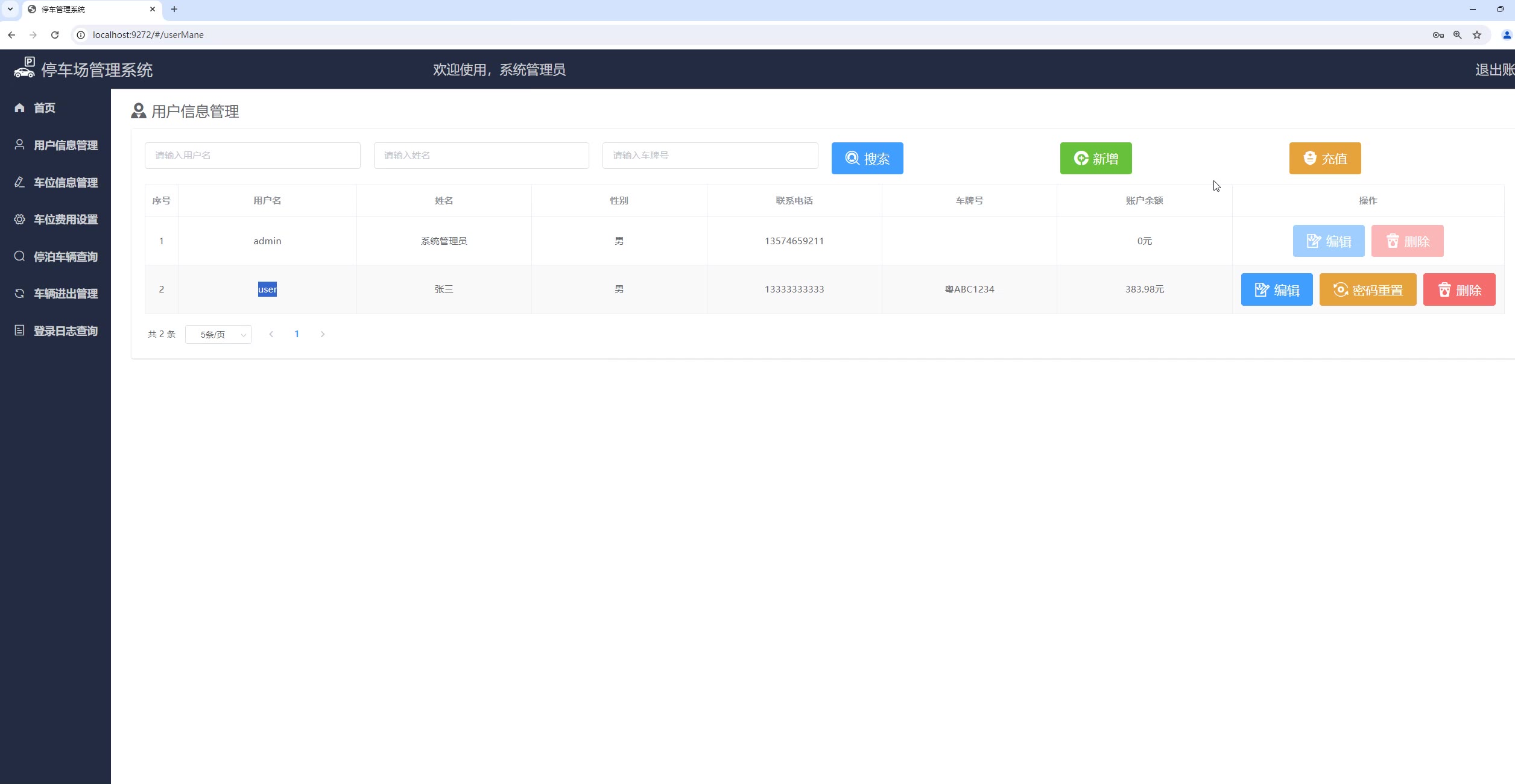Click phone number 13574659211

(794, 241)
